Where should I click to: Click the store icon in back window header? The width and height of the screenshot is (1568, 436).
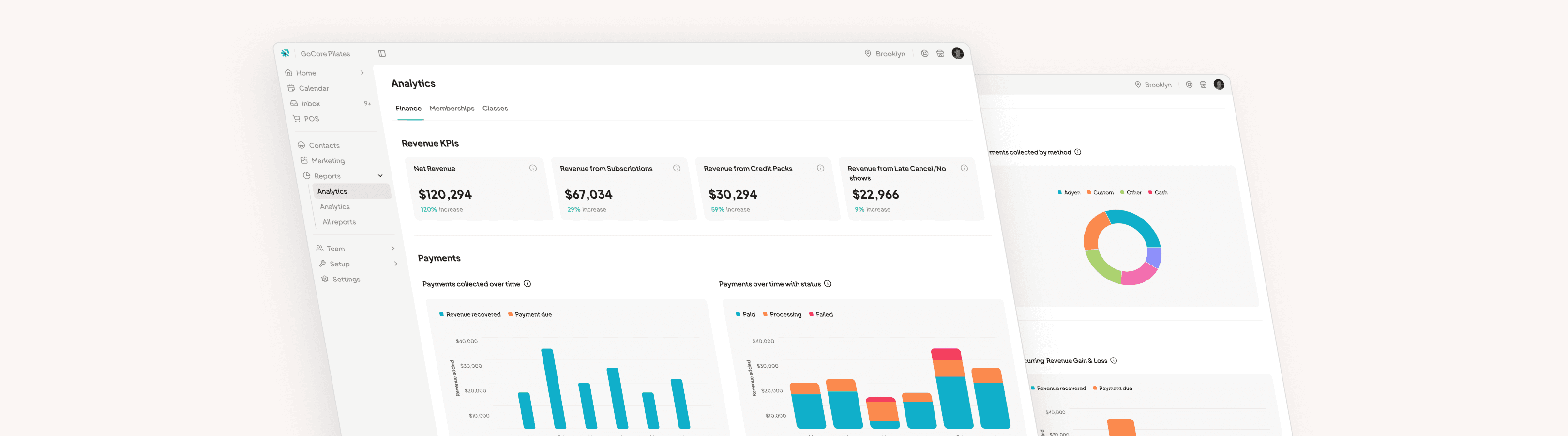[1204, 85]
